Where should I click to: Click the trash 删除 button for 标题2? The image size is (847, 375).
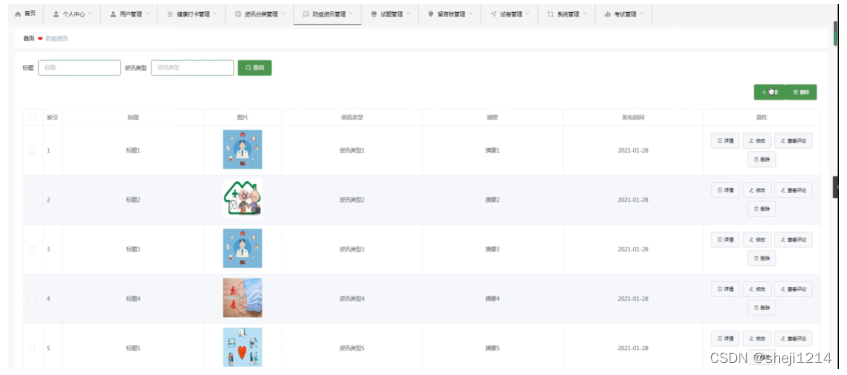tap(762, 209)
